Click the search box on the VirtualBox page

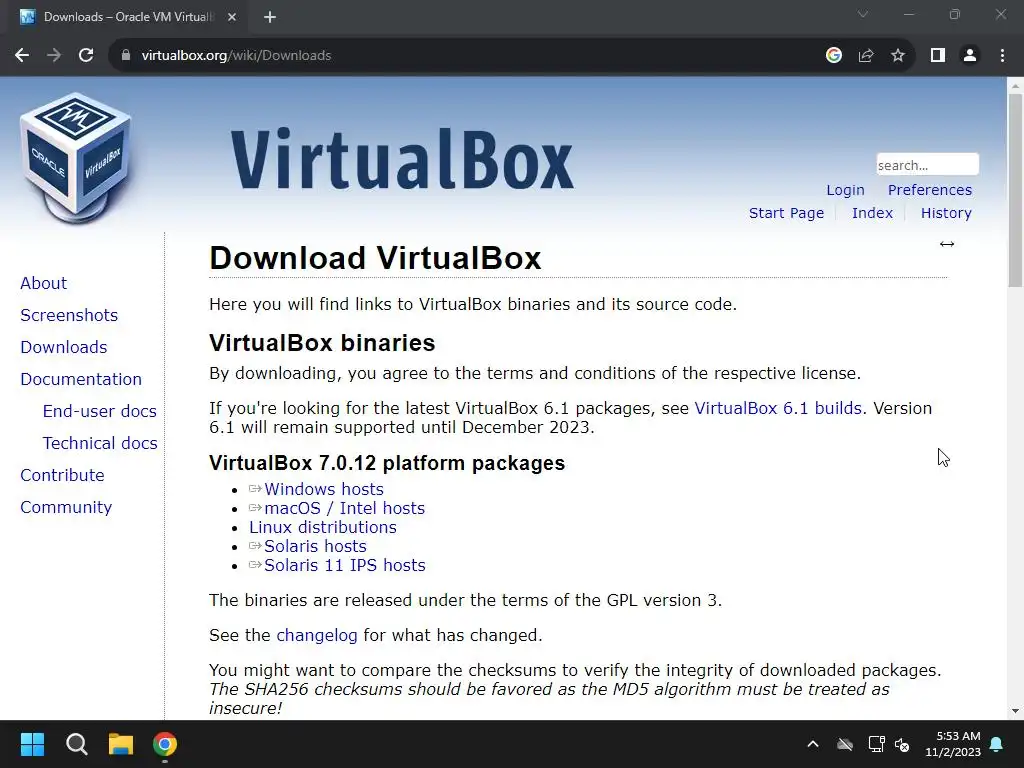click(927, 165)
